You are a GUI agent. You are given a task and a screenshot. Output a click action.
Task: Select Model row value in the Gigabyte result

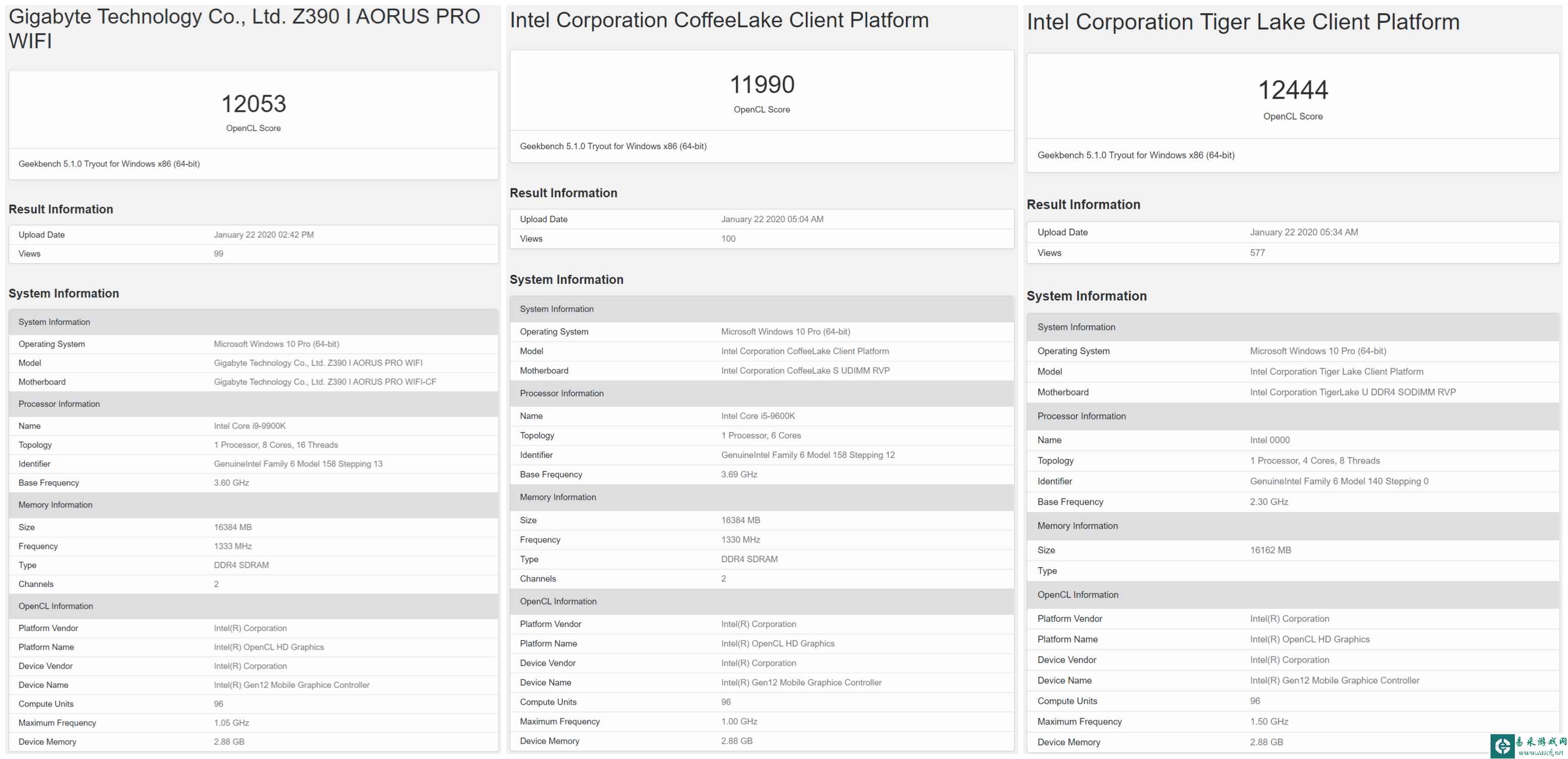click(318, 363)
